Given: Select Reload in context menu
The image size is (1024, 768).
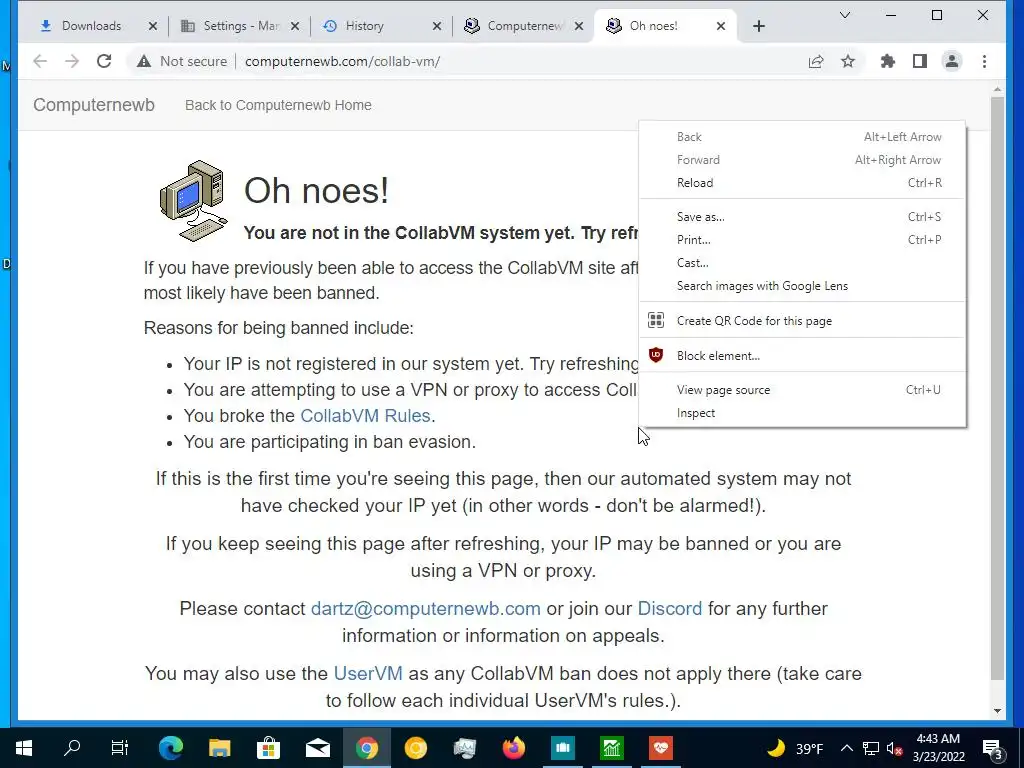Looking at the screenshot, I should point(803,183).
